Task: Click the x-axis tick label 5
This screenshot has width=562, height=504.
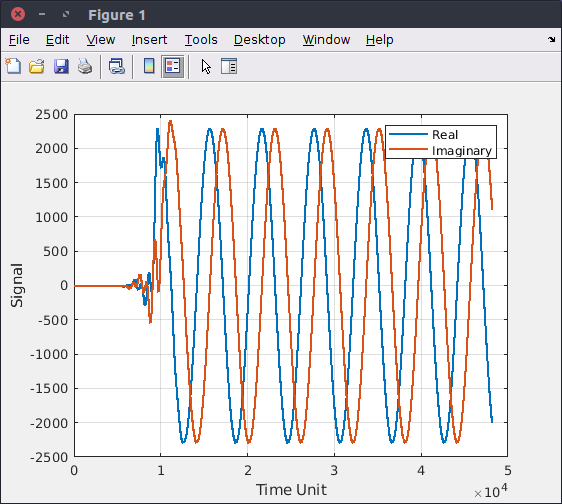Action: 508,470
